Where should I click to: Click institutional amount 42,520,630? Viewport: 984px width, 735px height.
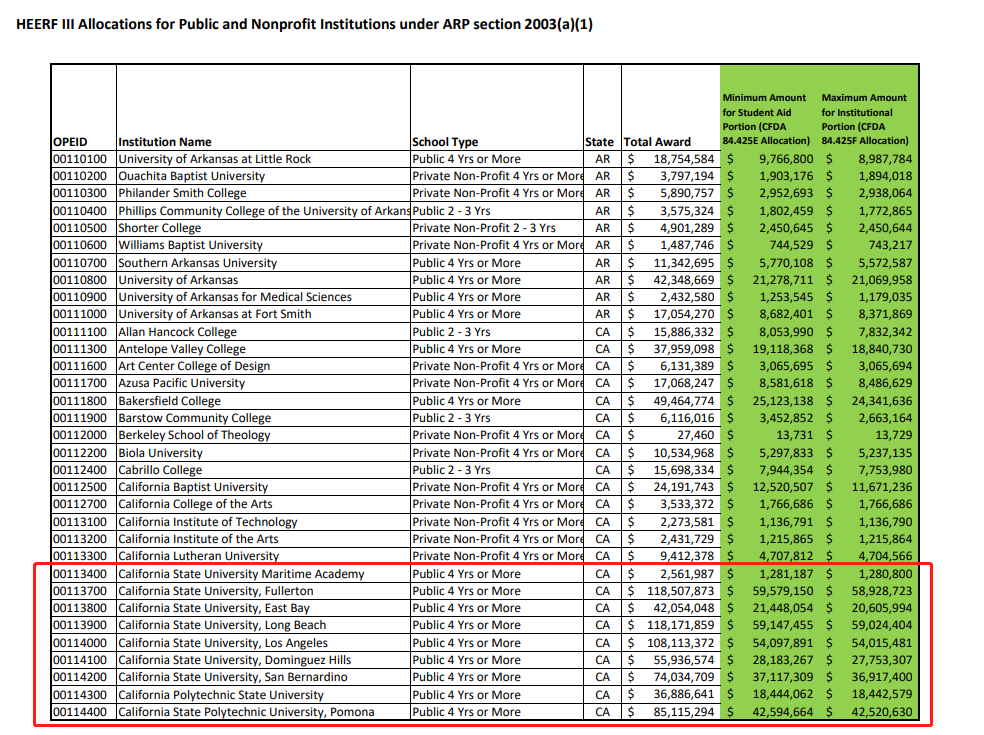point(882,712)
